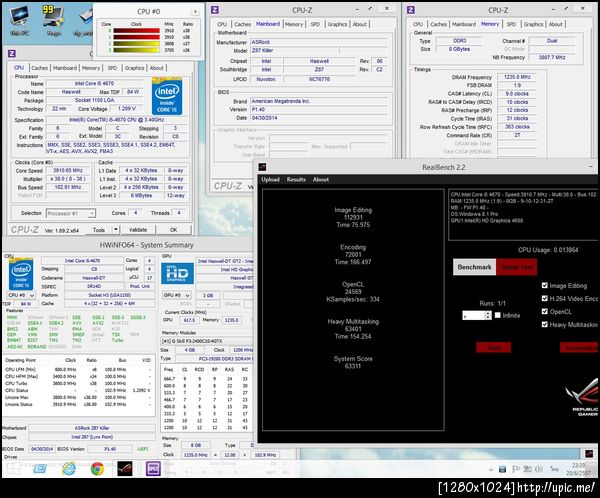Click the Tools button in CPU-Z
The width and height of the screenshot is (600, 498).
point(99,230)
